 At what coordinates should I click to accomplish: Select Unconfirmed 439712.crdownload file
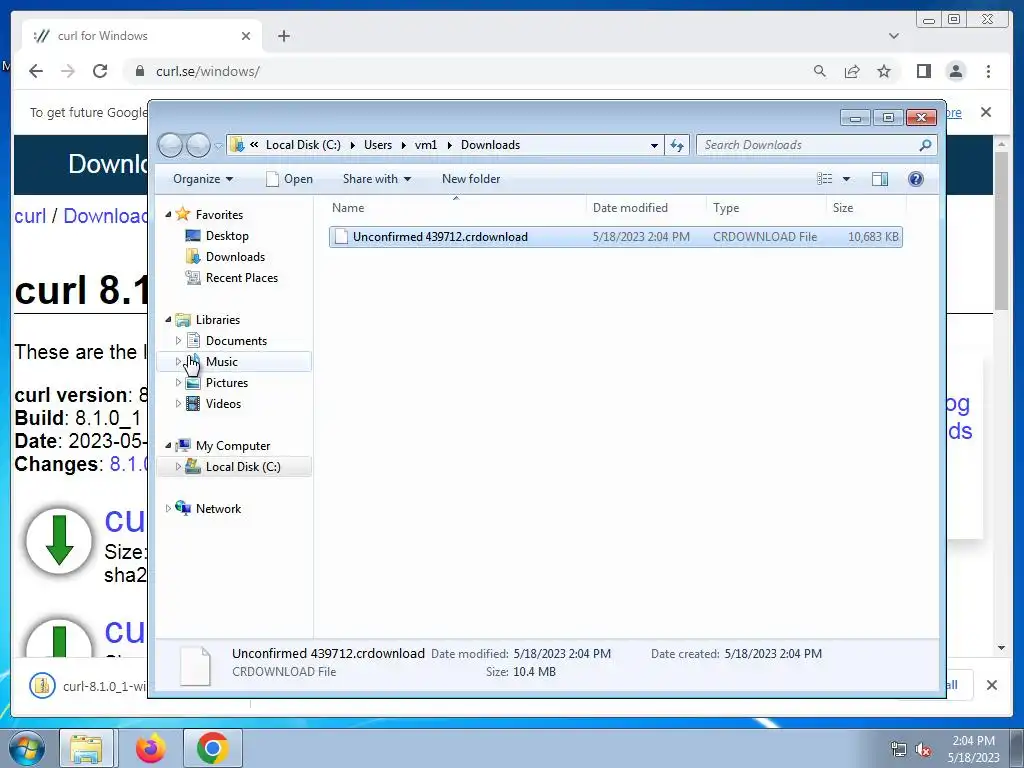pos(616,237)
